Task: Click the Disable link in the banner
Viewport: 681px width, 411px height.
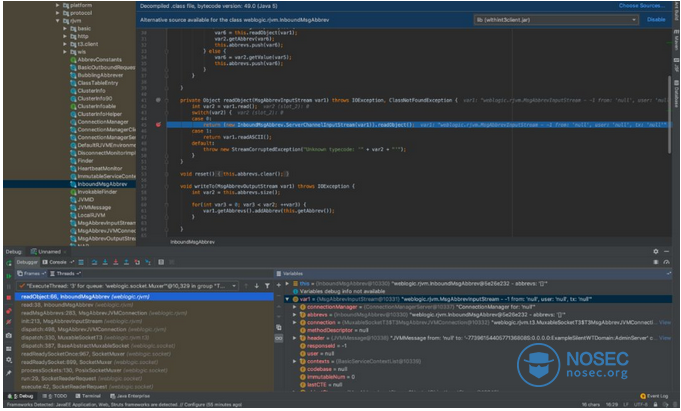Action: click(x=655, y=19)
